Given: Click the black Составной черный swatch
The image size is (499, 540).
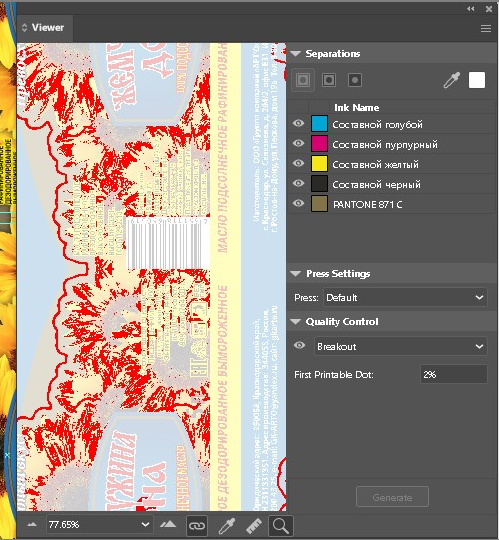Looking at the screenshot, I should (x=319, y=184).
